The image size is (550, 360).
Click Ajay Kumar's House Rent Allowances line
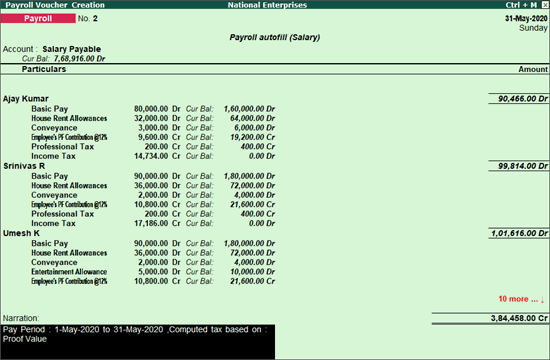click(153, 118)
